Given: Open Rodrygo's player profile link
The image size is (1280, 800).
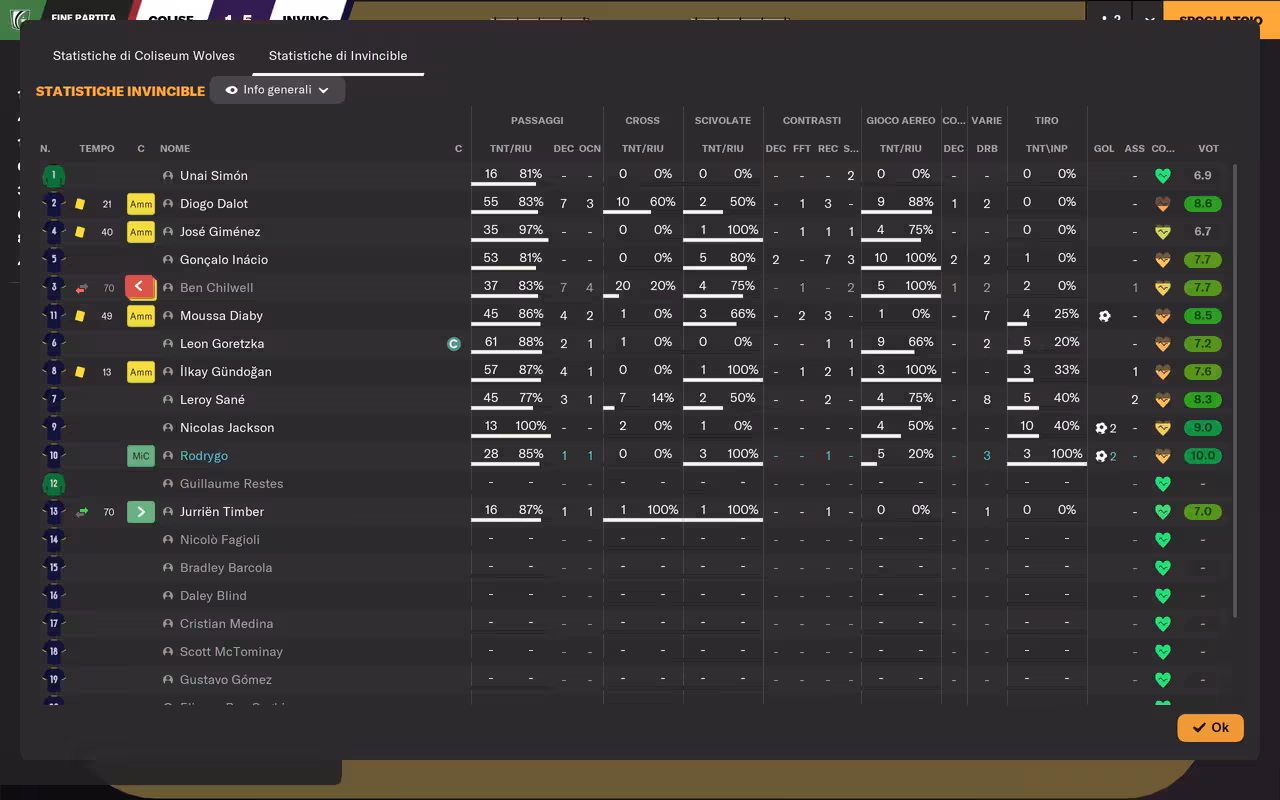Looking at the screenshot, I should coord(204,456).
